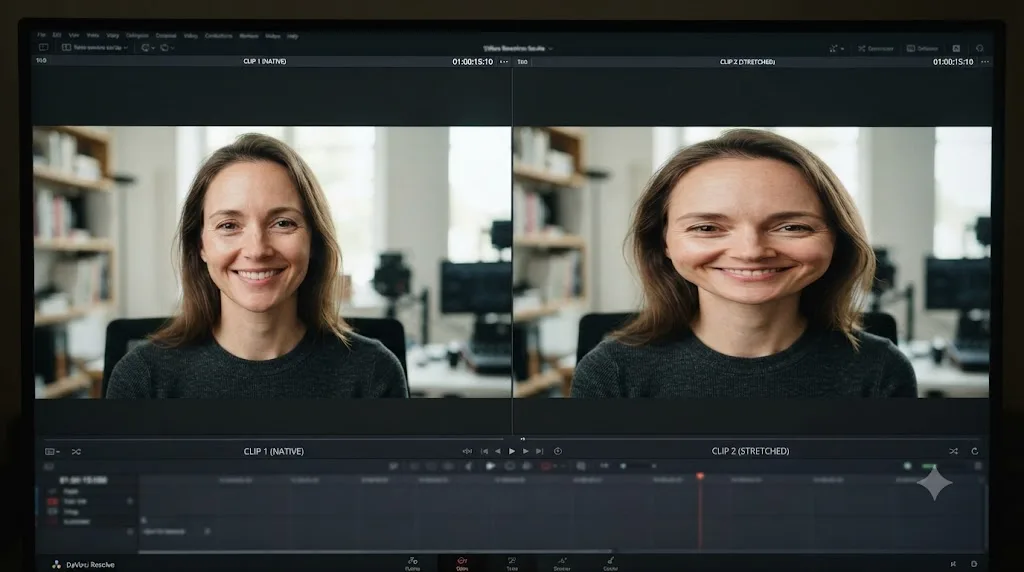Open the project name dropdown at top center
The height and width of the screenshot is (572, 1024).
point(518,48)
